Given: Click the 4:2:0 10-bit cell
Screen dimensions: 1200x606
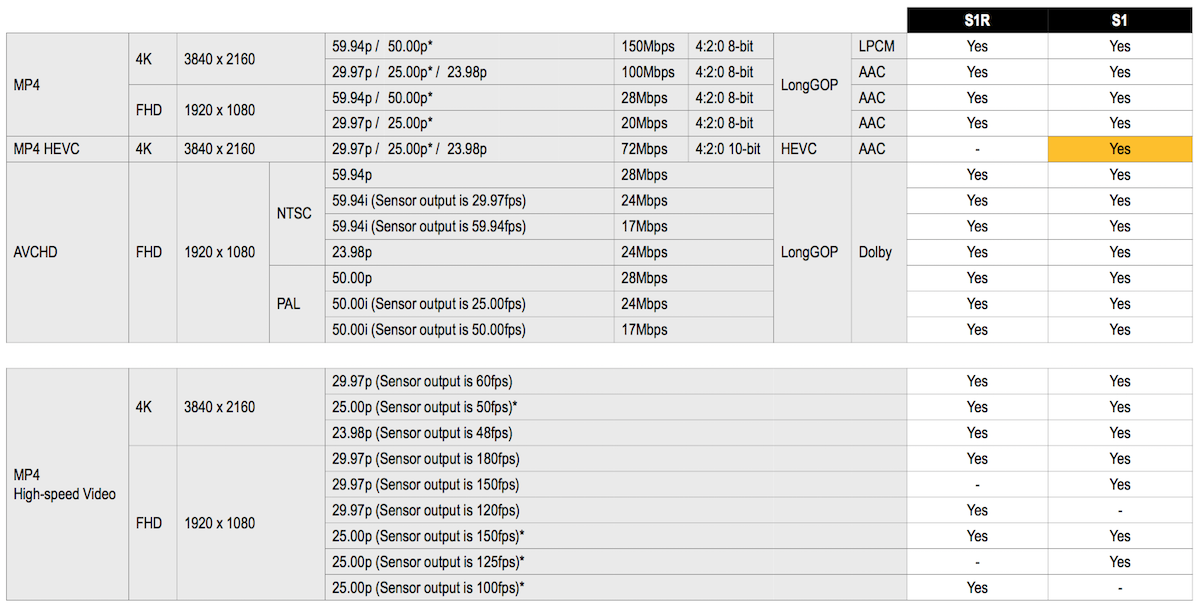Looking at the screenshot, I should 731,149.
